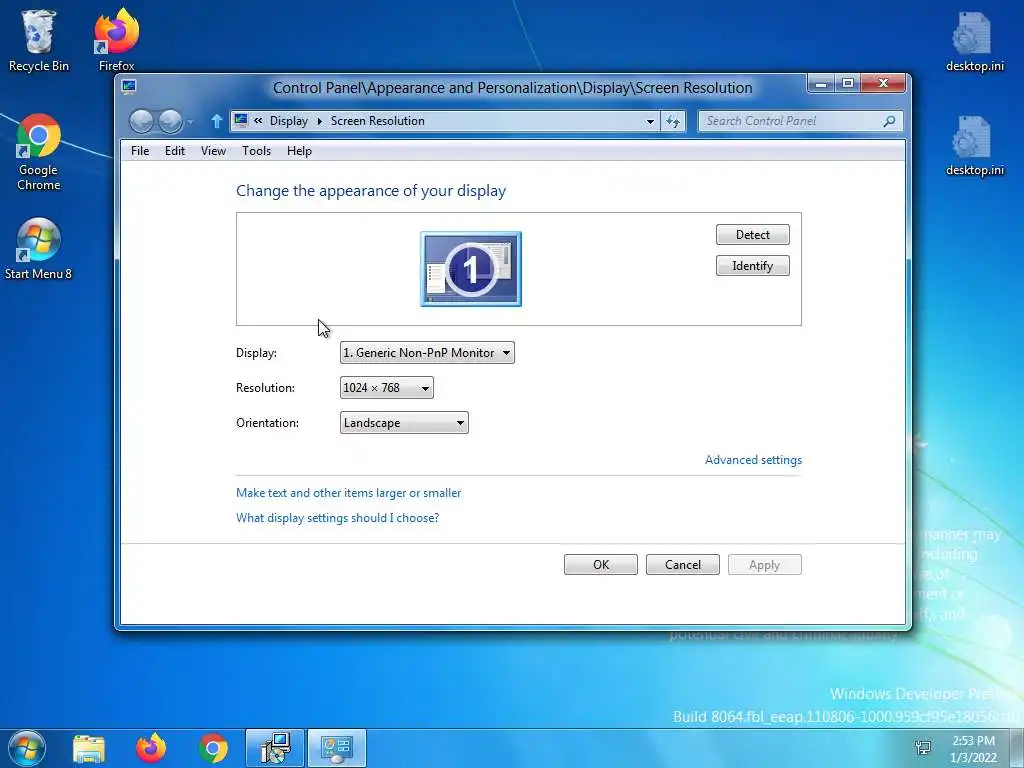
Task: Click the Detect button
Action: pos(752,234)
